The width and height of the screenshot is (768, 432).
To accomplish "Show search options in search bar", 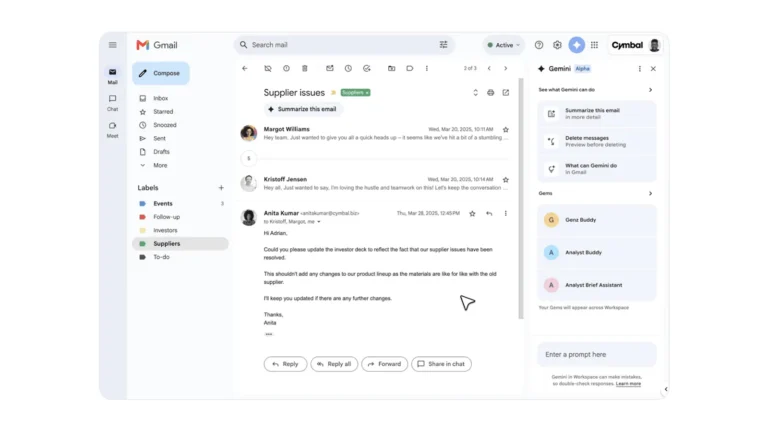I will point(443,45).
